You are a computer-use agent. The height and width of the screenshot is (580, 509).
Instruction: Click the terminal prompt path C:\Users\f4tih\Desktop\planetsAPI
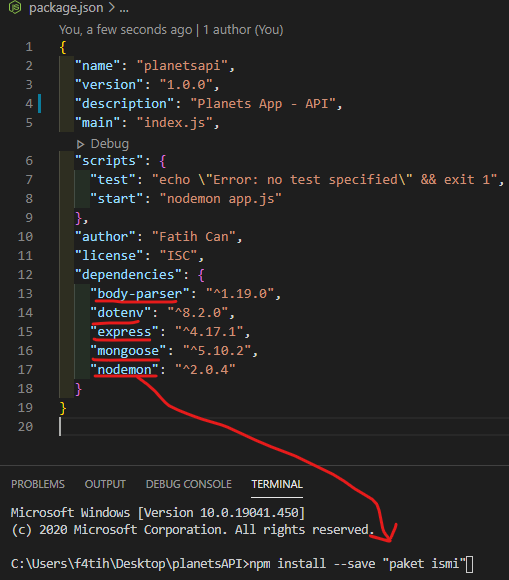pyautogui.click(x=128, y=564)
